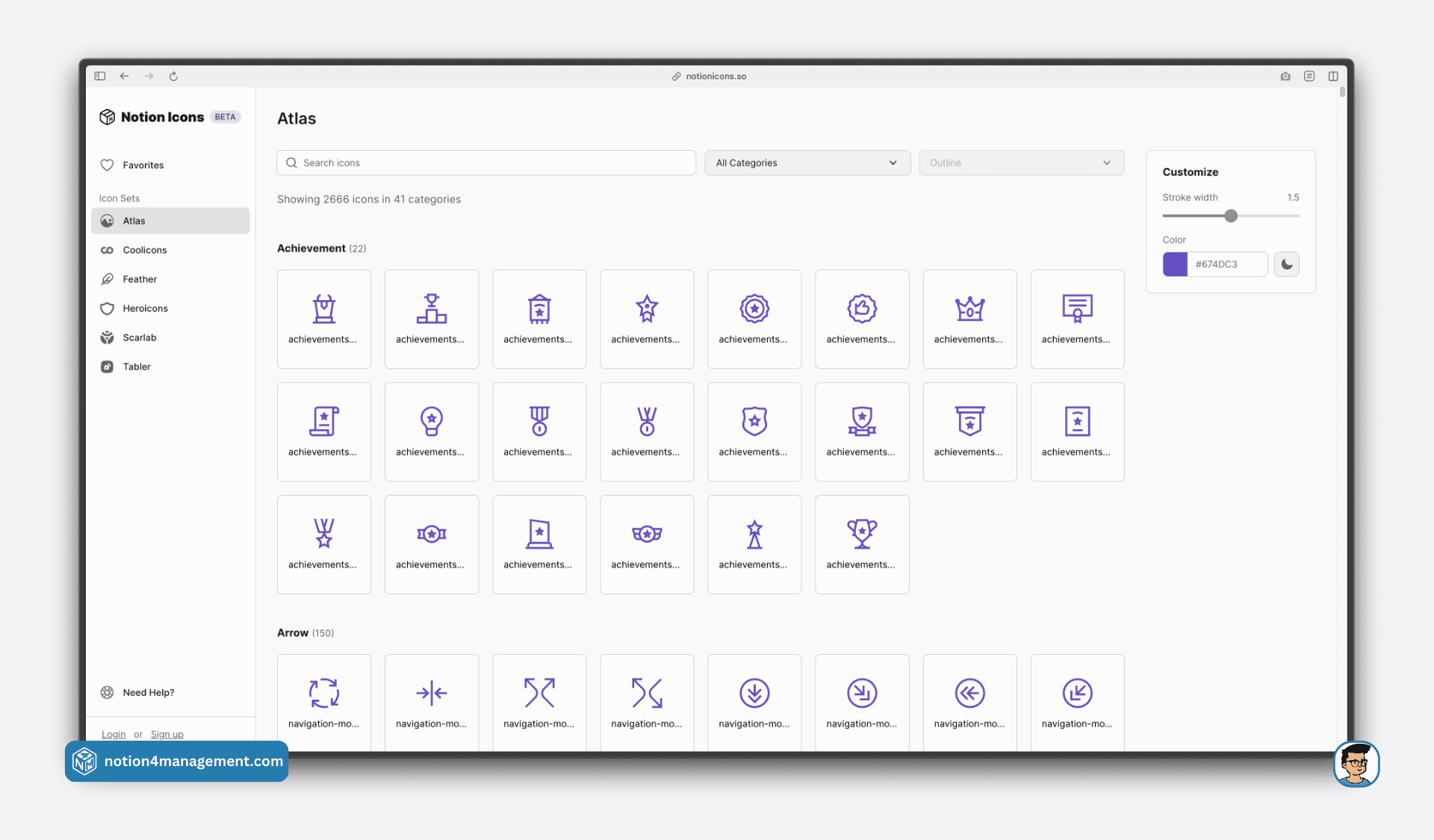Click the BETA badge next to logo

(x=225, y=117)
